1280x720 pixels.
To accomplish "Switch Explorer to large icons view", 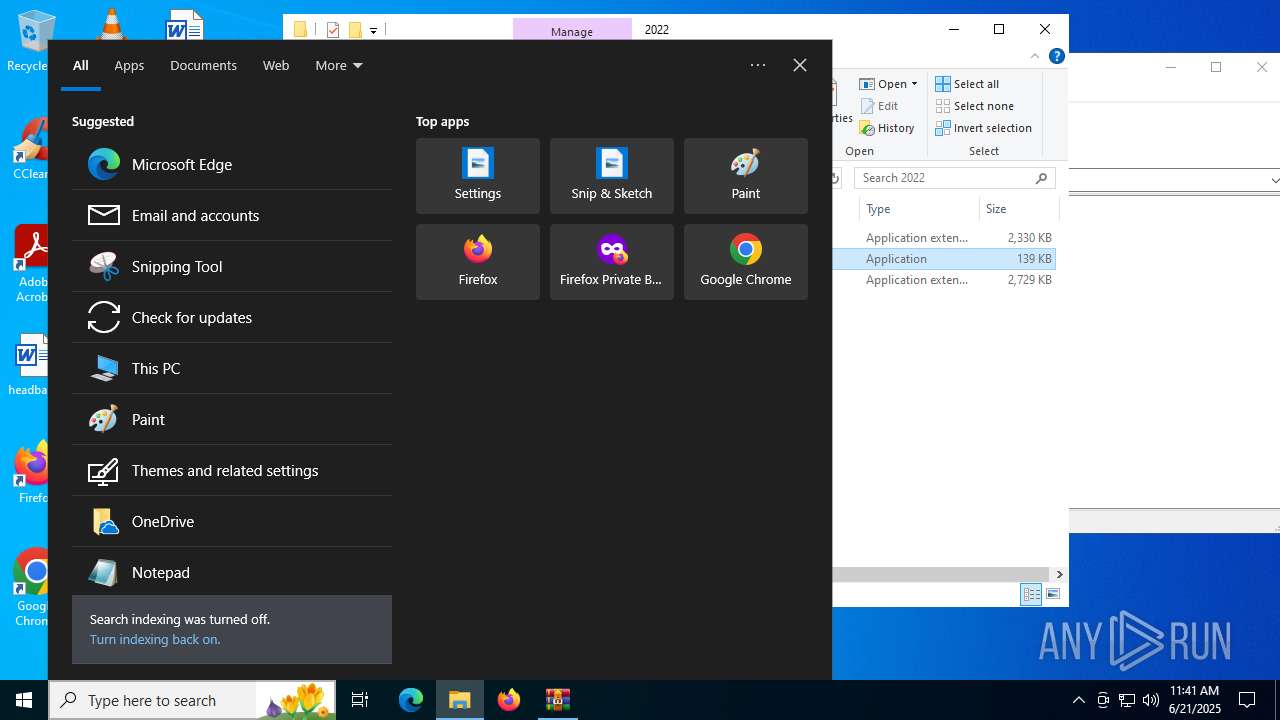I will pos(1053,595).
